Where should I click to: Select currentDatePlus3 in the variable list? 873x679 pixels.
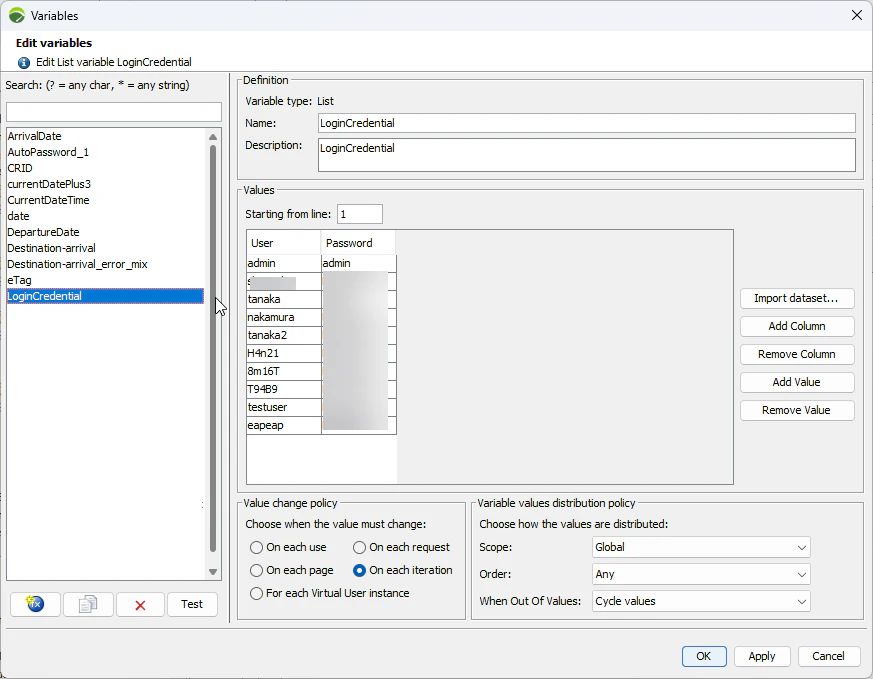(x=105, y=184)
